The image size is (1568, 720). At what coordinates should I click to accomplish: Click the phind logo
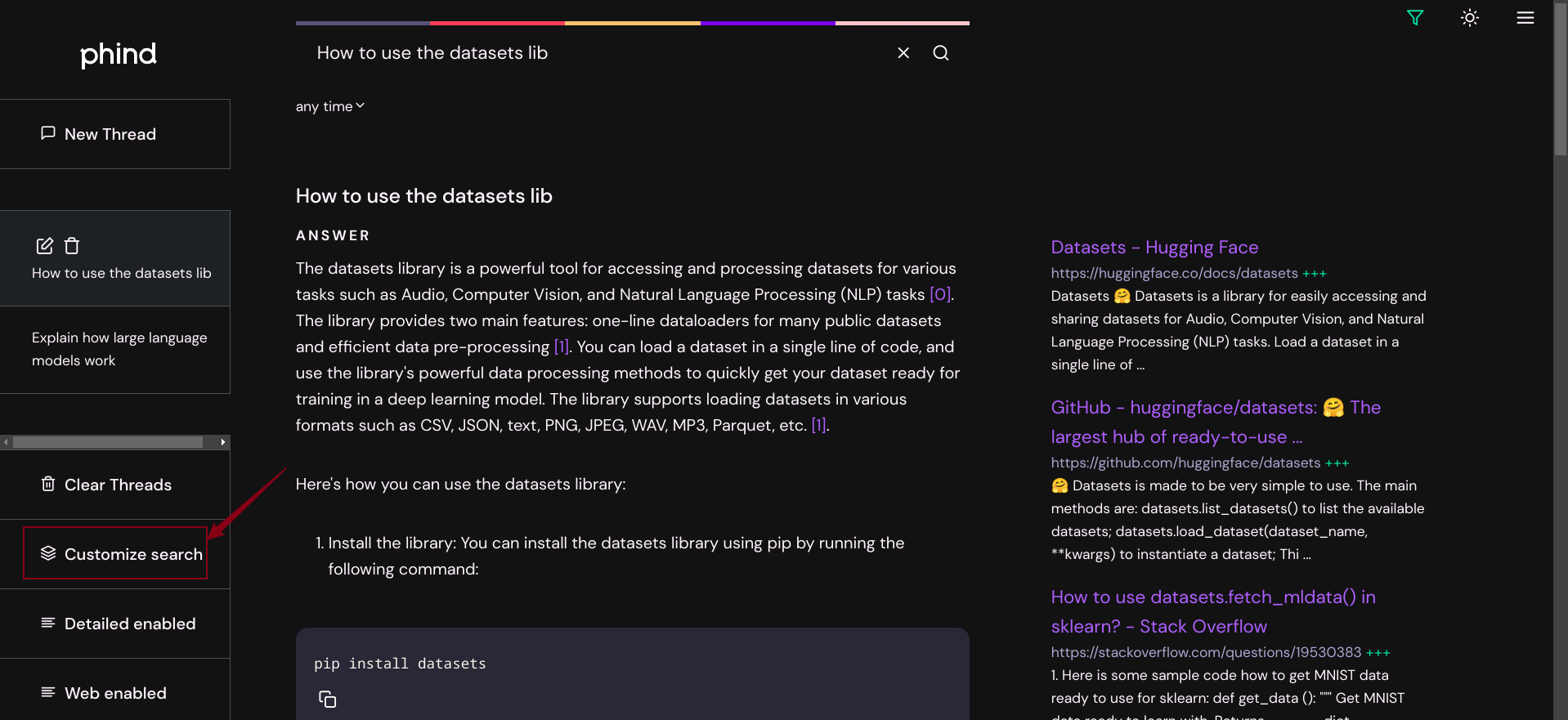point(118,55)
